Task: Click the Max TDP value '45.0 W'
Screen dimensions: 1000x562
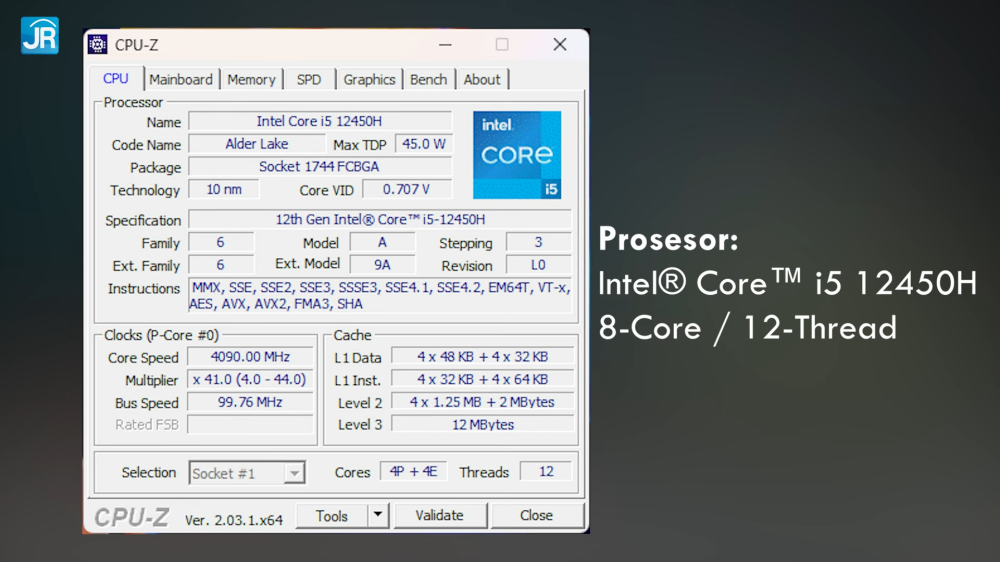Action: click(x=424, y=144)
